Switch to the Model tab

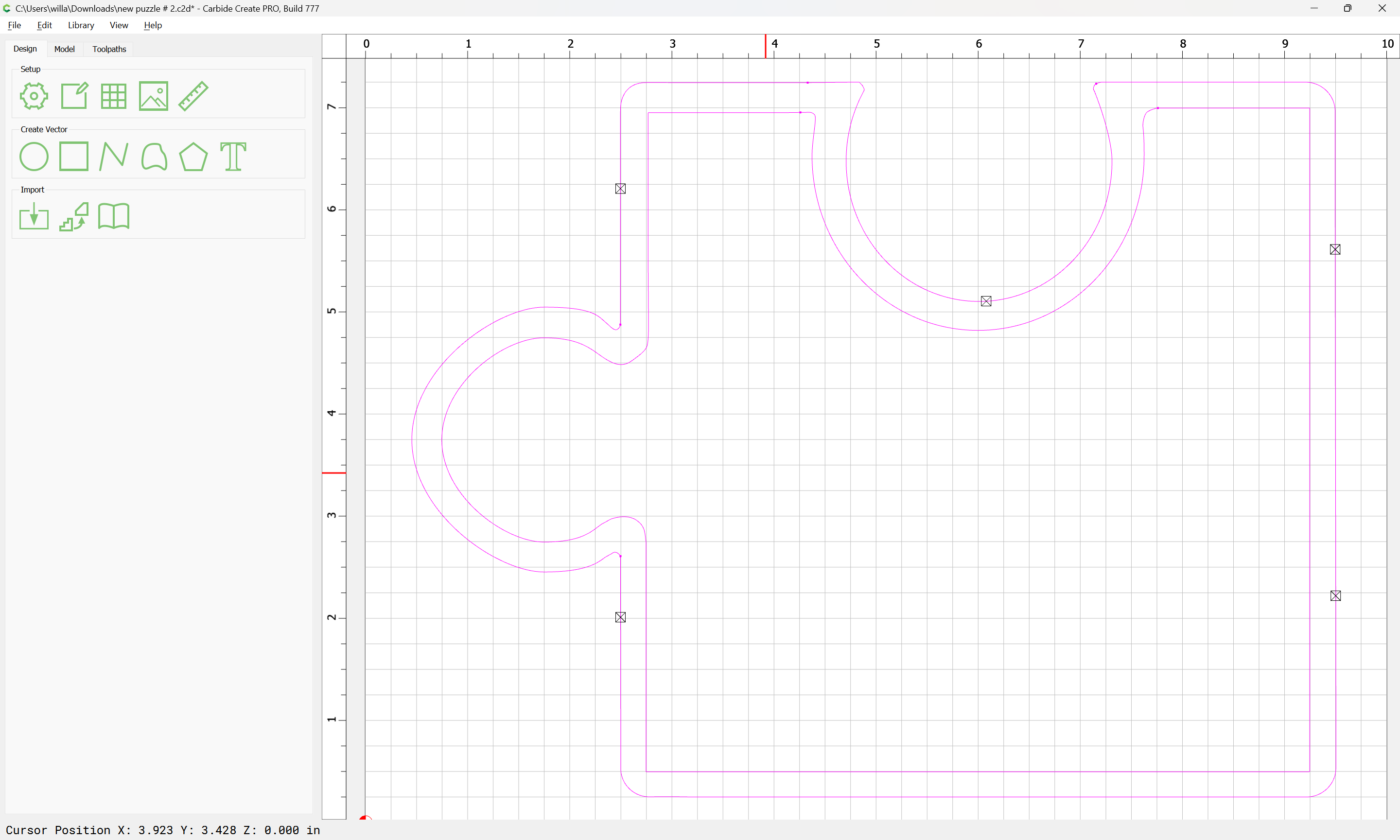click(x=65, y=49)
